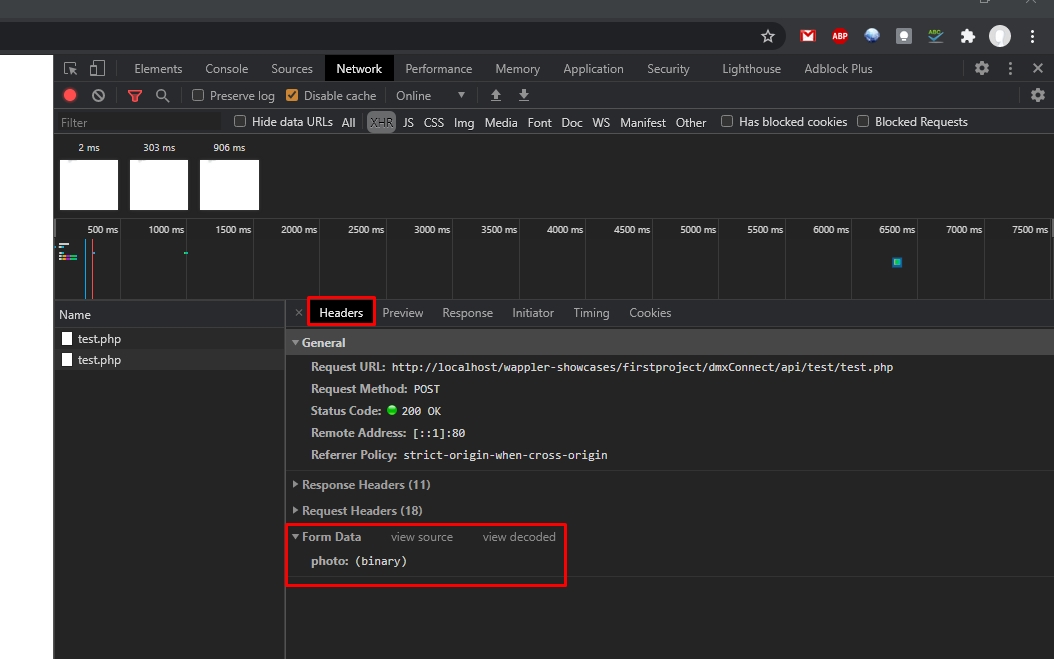Click the inspect element picker icon
The height and width of the screenshot is (659, 1054).
(x=70, y=69)
